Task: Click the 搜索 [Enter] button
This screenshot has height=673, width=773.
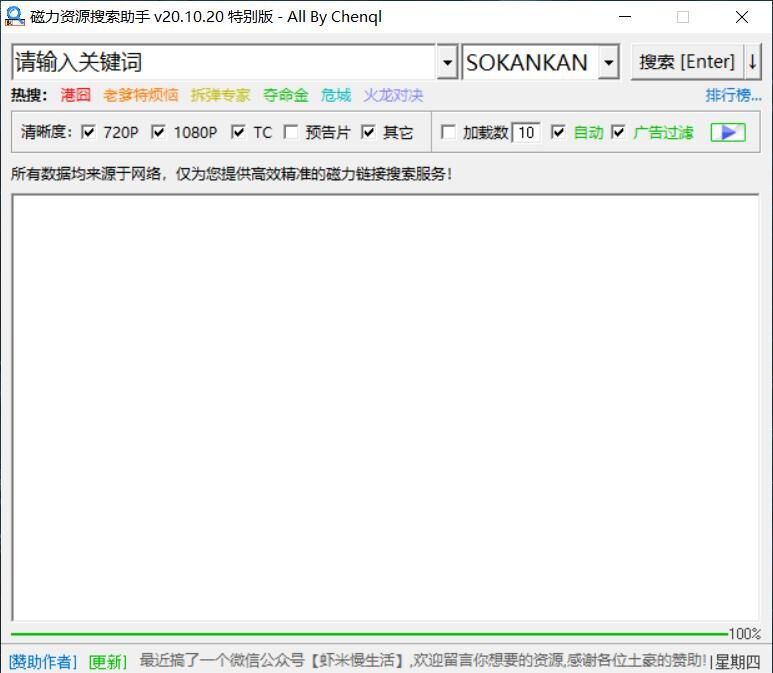Action: click(686, 62)
